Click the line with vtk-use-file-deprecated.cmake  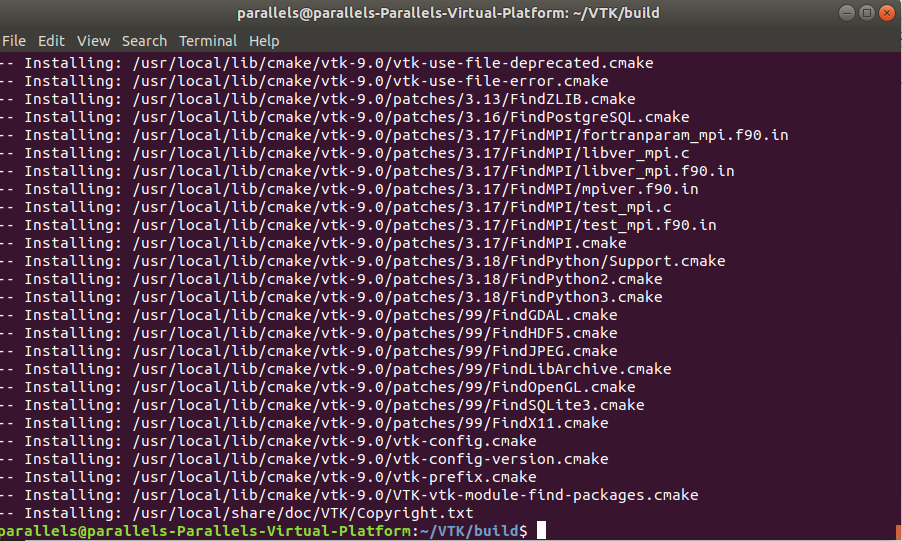point(327,63)
